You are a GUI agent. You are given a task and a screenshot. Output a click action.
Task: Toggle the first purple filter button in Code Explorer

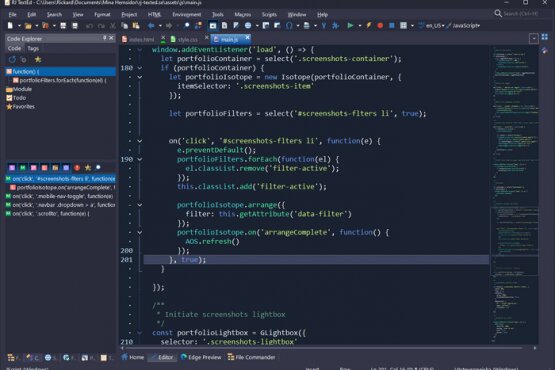click(x=12, y=167)
